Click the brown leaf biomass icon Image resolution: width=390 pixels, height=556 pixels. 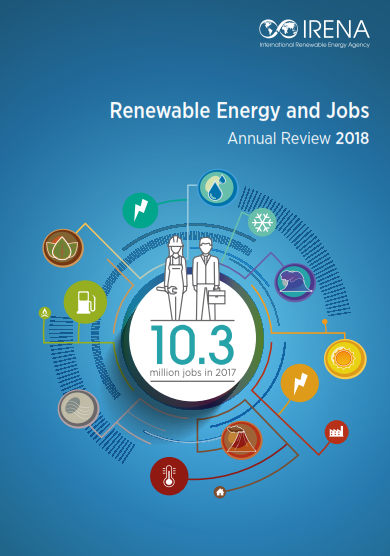(x=63, y=248)
